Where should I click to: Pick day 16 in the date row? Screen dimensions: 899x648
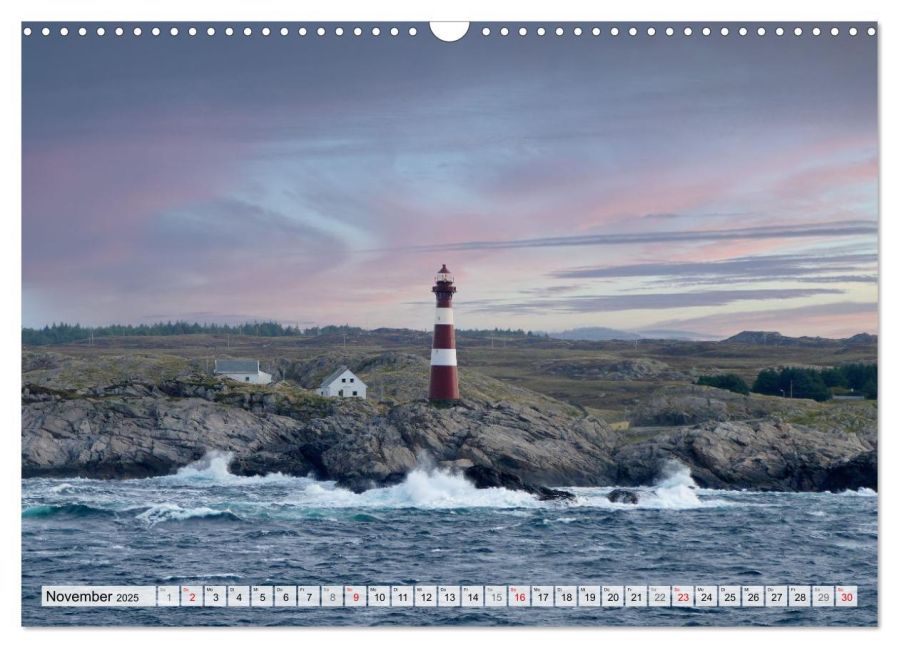(x=519, y=597)
